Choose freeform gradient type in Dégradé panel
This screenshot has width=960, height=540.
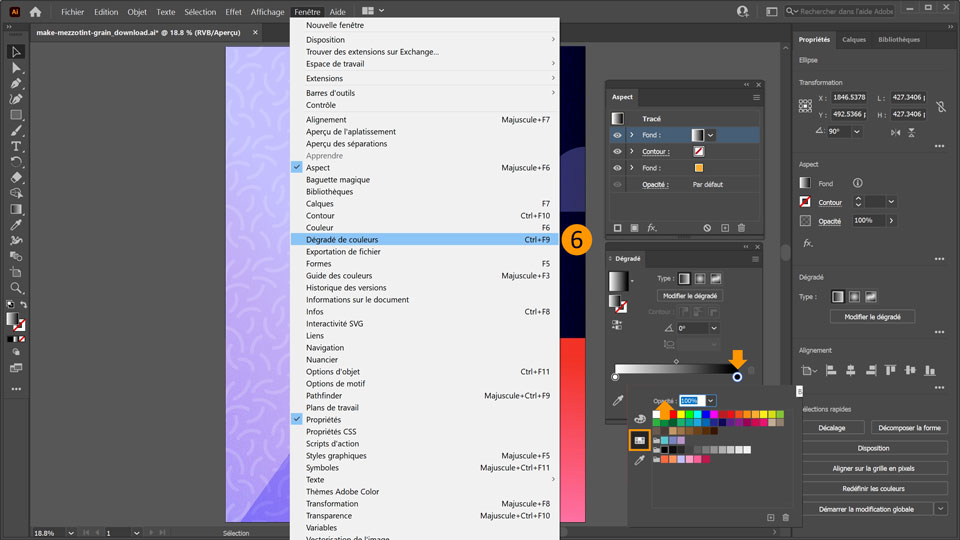[x=716, y=279]
